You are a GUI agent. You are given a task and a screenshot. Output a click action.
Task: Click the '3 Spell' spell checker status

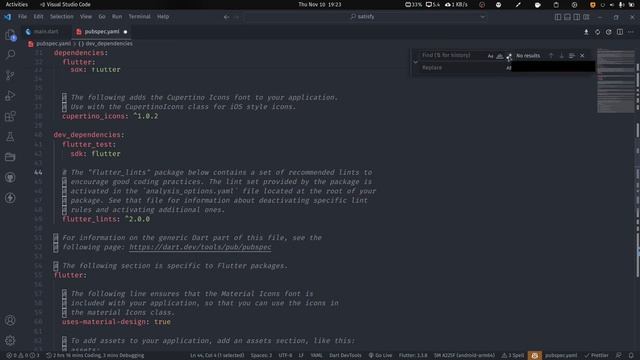513,356
